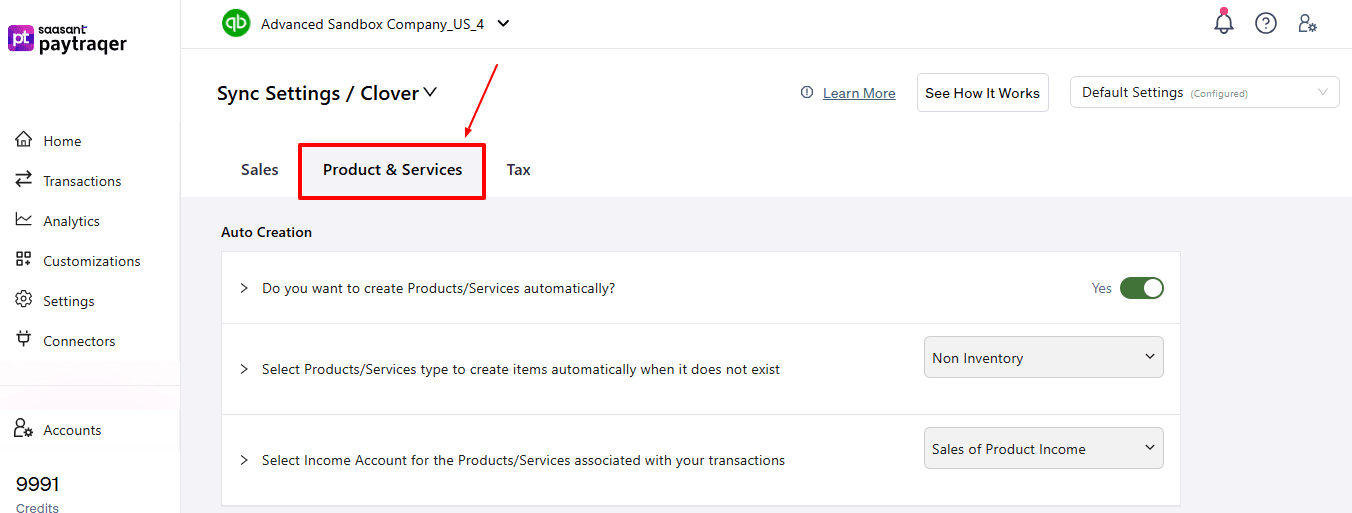Click the SaasAnt PayTraQer logo
The height and width of the screenshot is (513, 1352).
tap(67, 39)
